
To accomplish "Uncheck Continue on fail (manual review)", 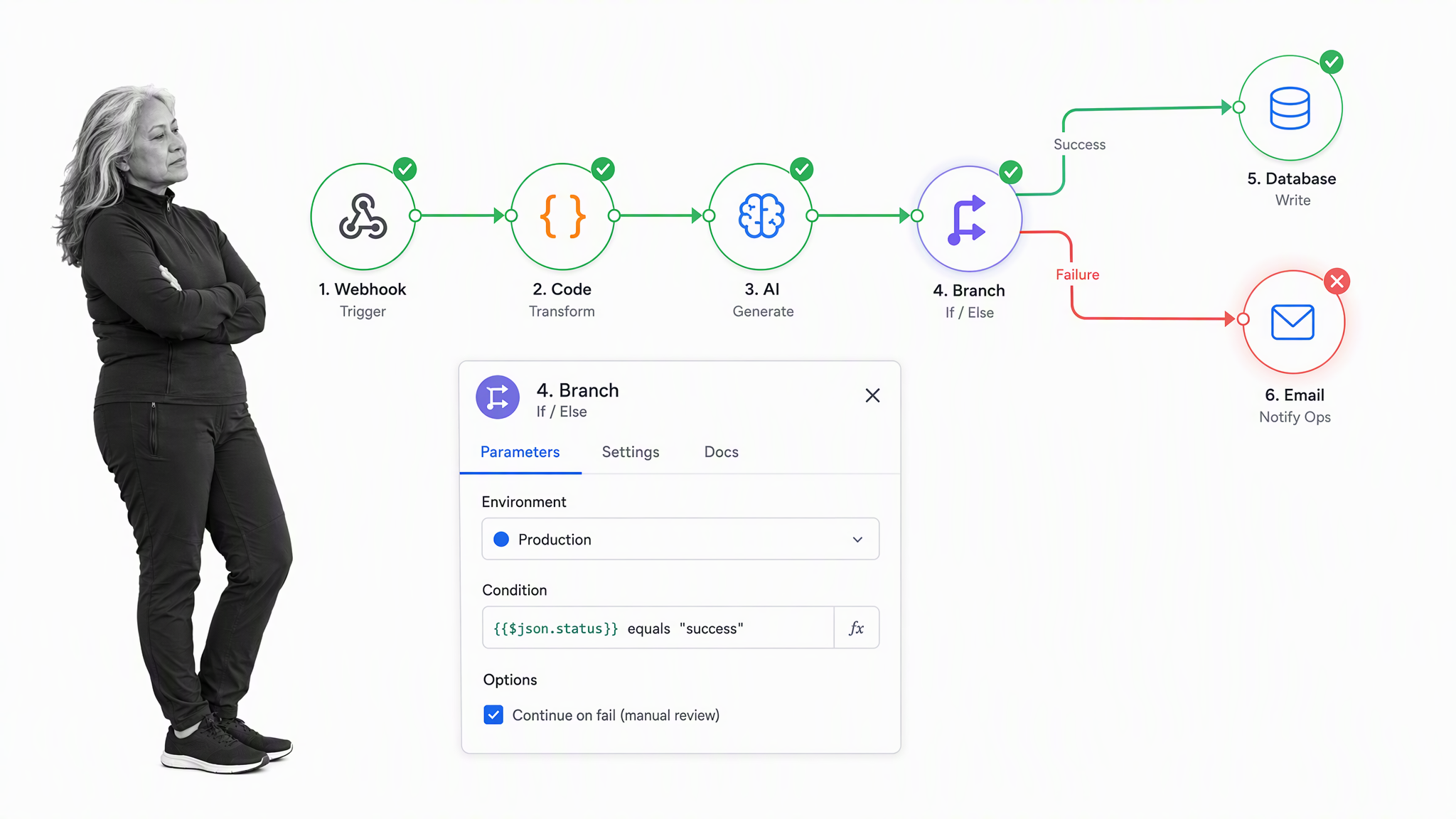I will [x=493, y=714].
